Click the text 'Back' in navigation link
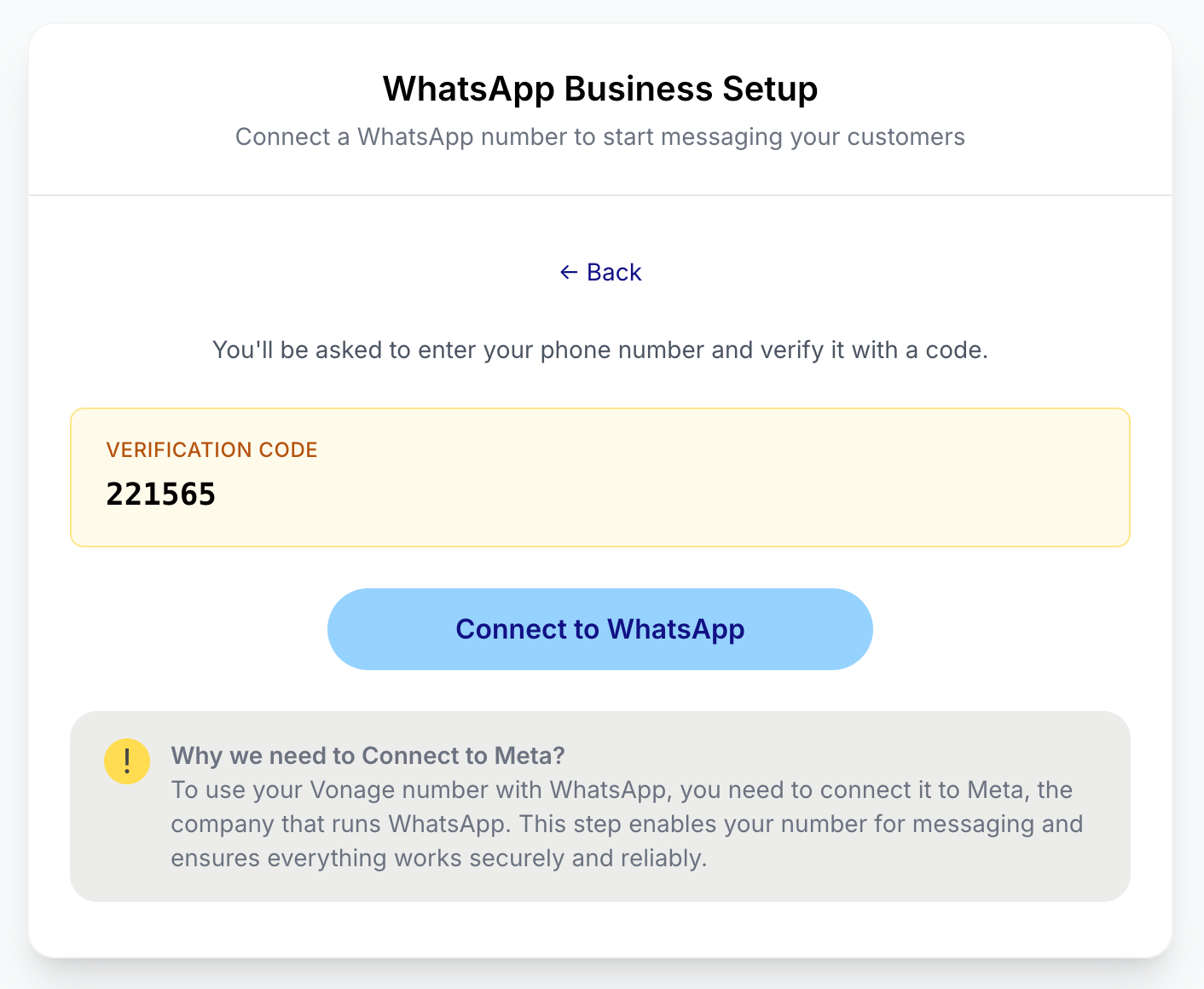This screenshot has height=989, width=1204. 614,272
